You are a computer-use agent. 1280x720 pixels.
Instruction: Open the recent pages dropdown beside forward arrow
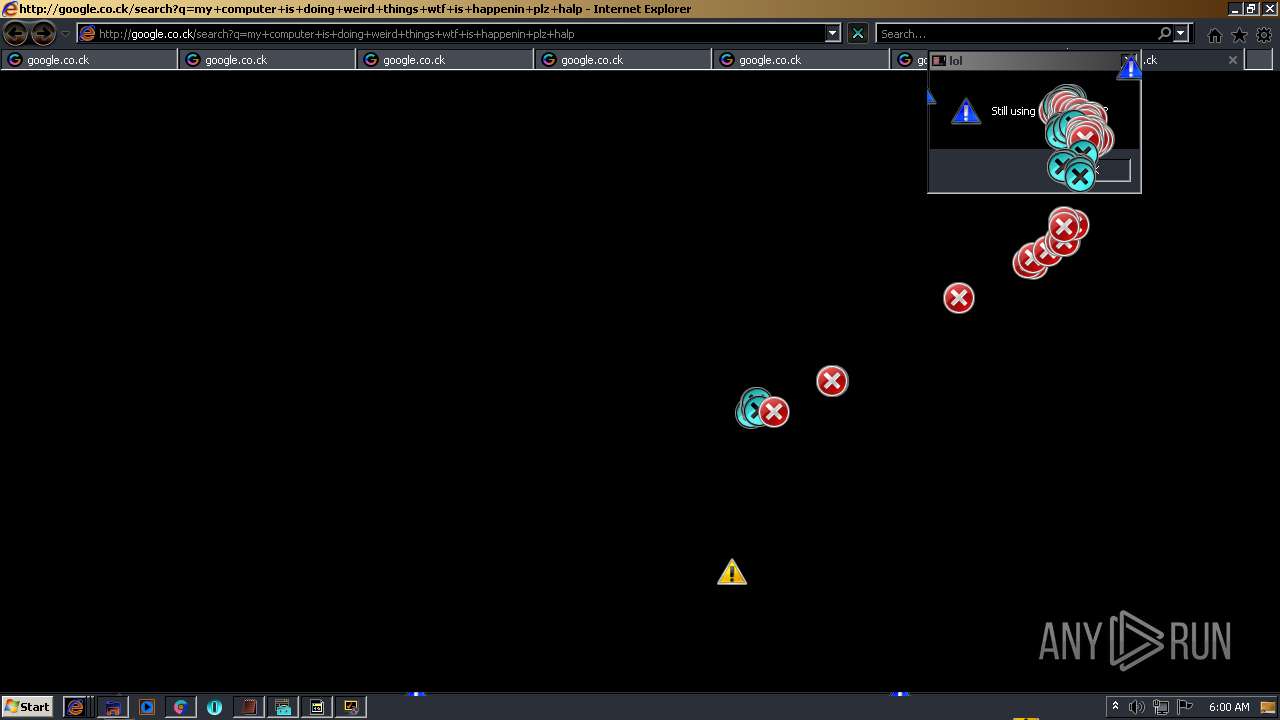click(x=65, y=34)
